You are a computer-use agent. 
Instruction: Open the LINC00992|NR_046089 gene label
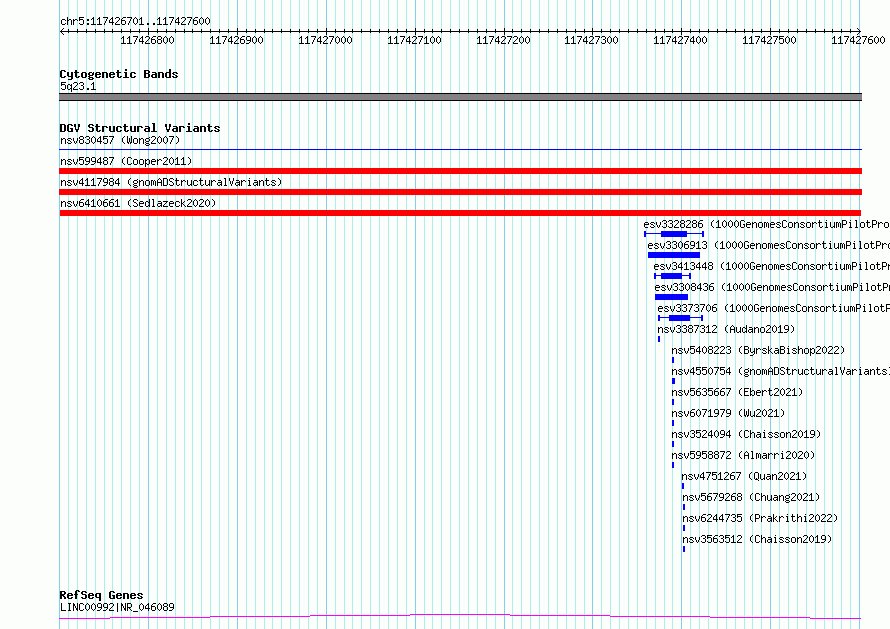click(117, 607)
